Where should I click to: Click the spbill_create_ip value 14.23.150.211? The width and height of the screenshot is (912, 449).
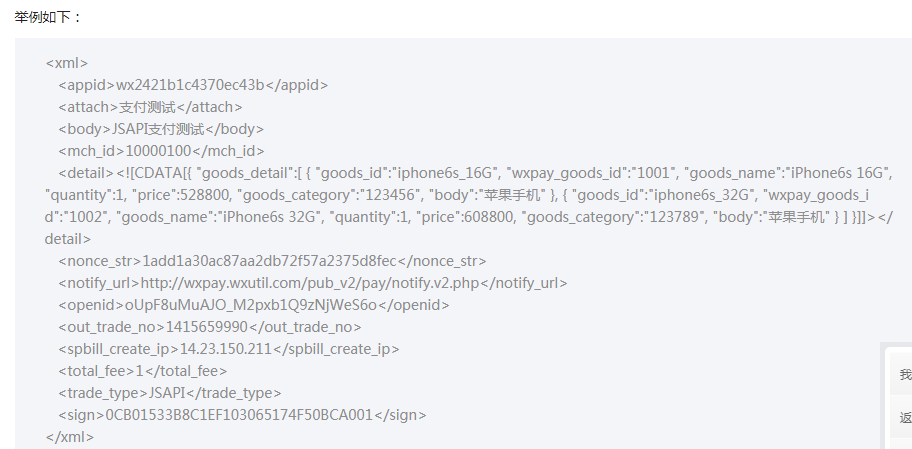[x=225, y=349]
